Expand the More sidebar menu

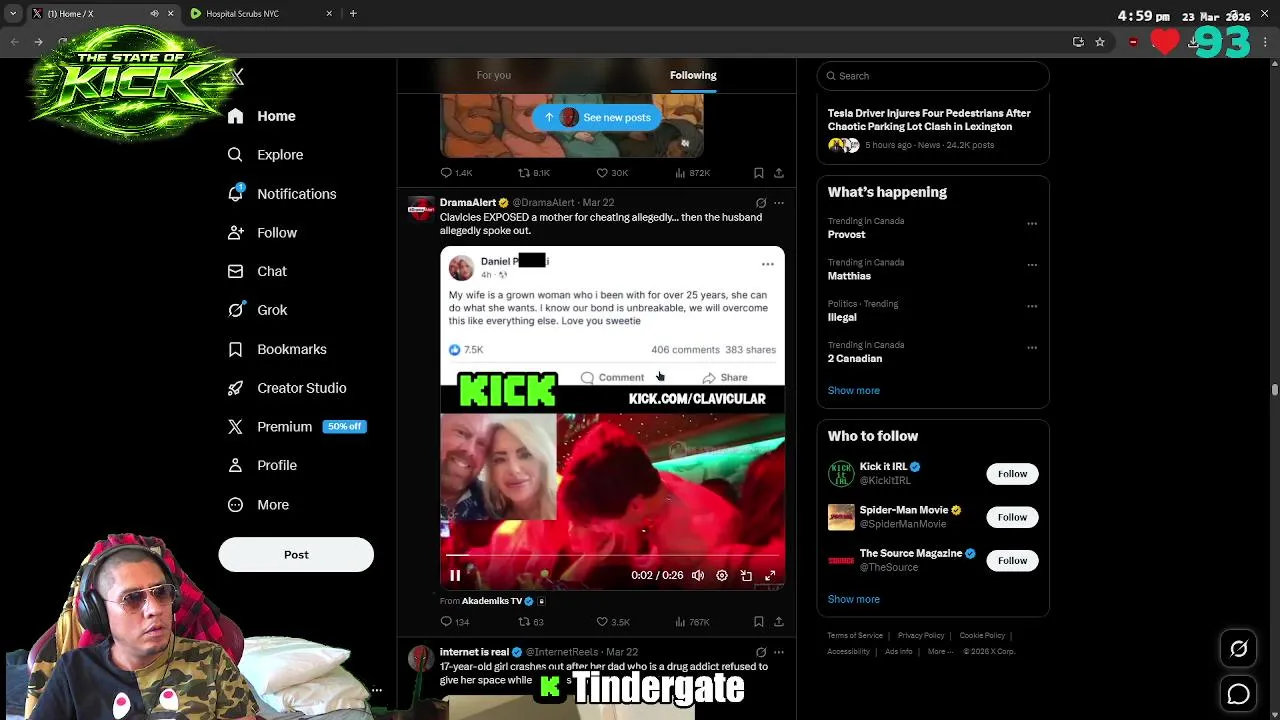click(258, 505)
